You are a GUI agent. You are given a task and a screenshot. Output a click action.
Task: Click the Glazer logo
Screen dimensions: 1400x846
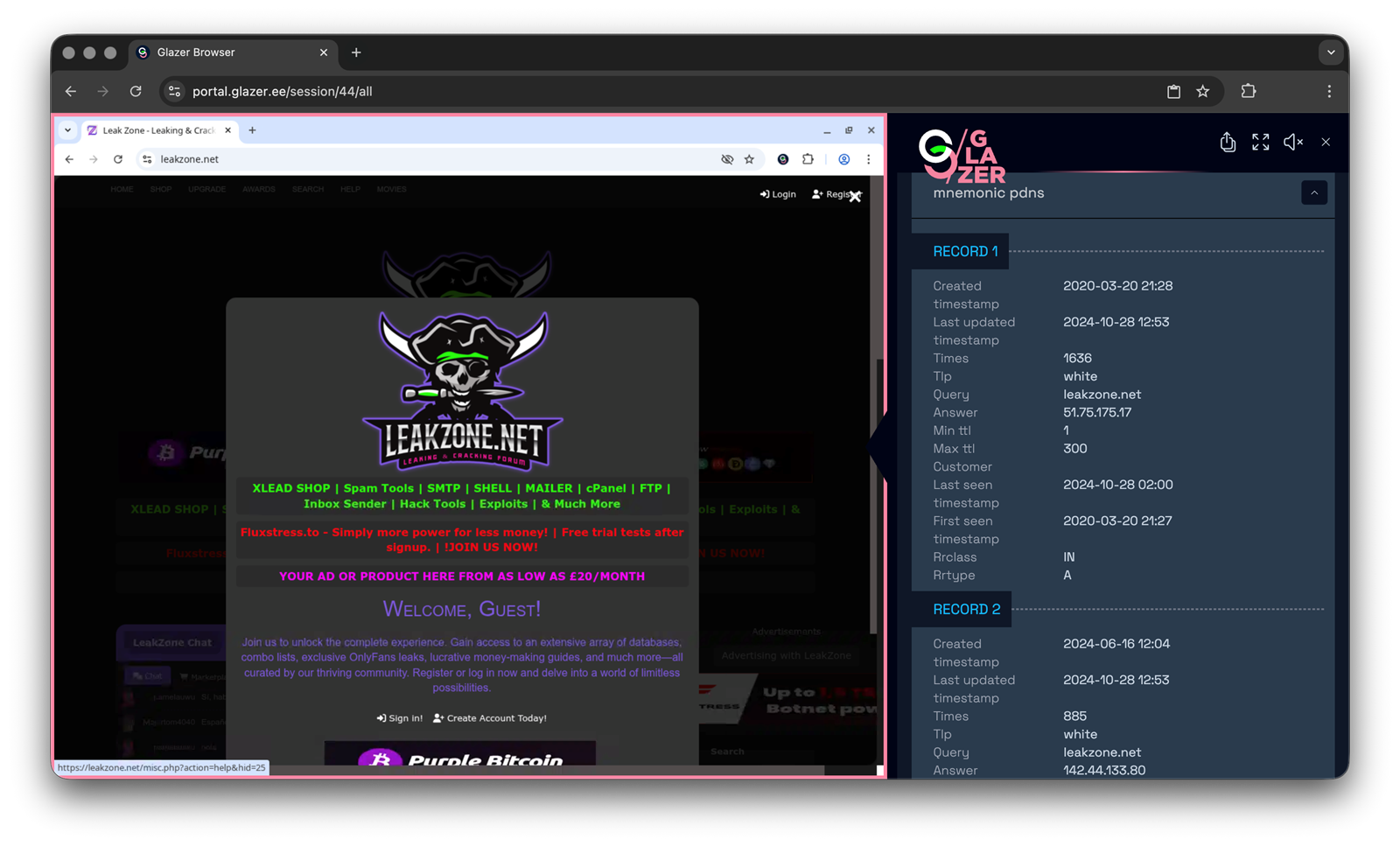962,156
